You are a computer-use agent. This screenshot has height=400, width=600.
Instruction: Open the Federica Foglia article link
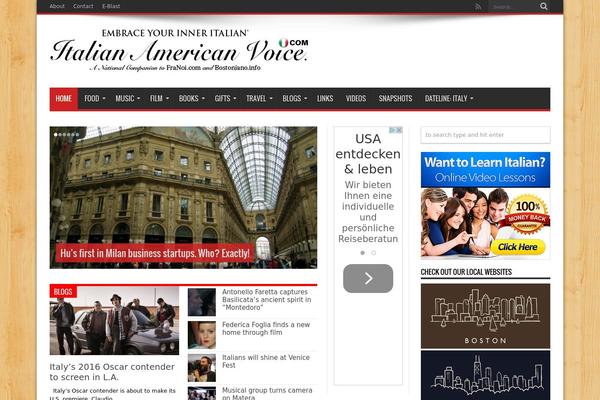pos(266,328)
